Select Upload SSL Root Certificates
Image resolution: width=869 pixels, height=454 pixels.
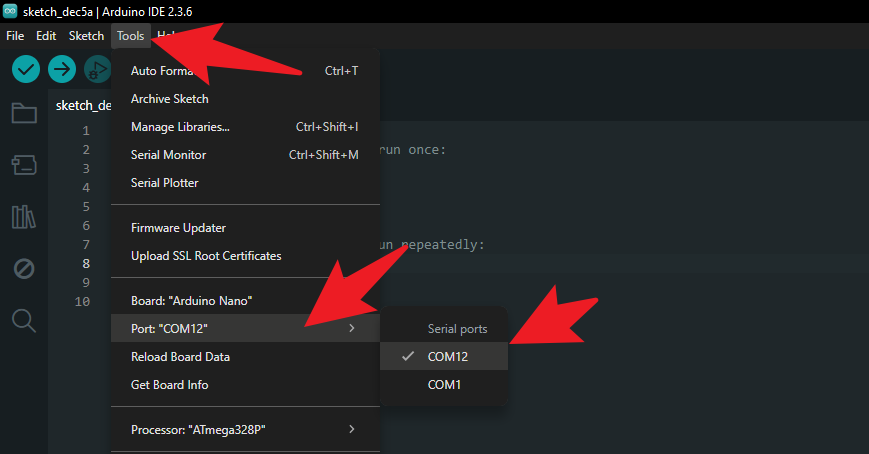point(246,256)
